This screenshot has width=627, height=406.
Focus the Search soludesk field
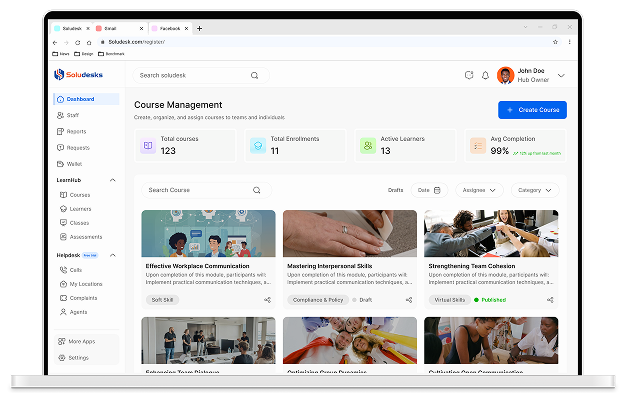click(201, 75)
